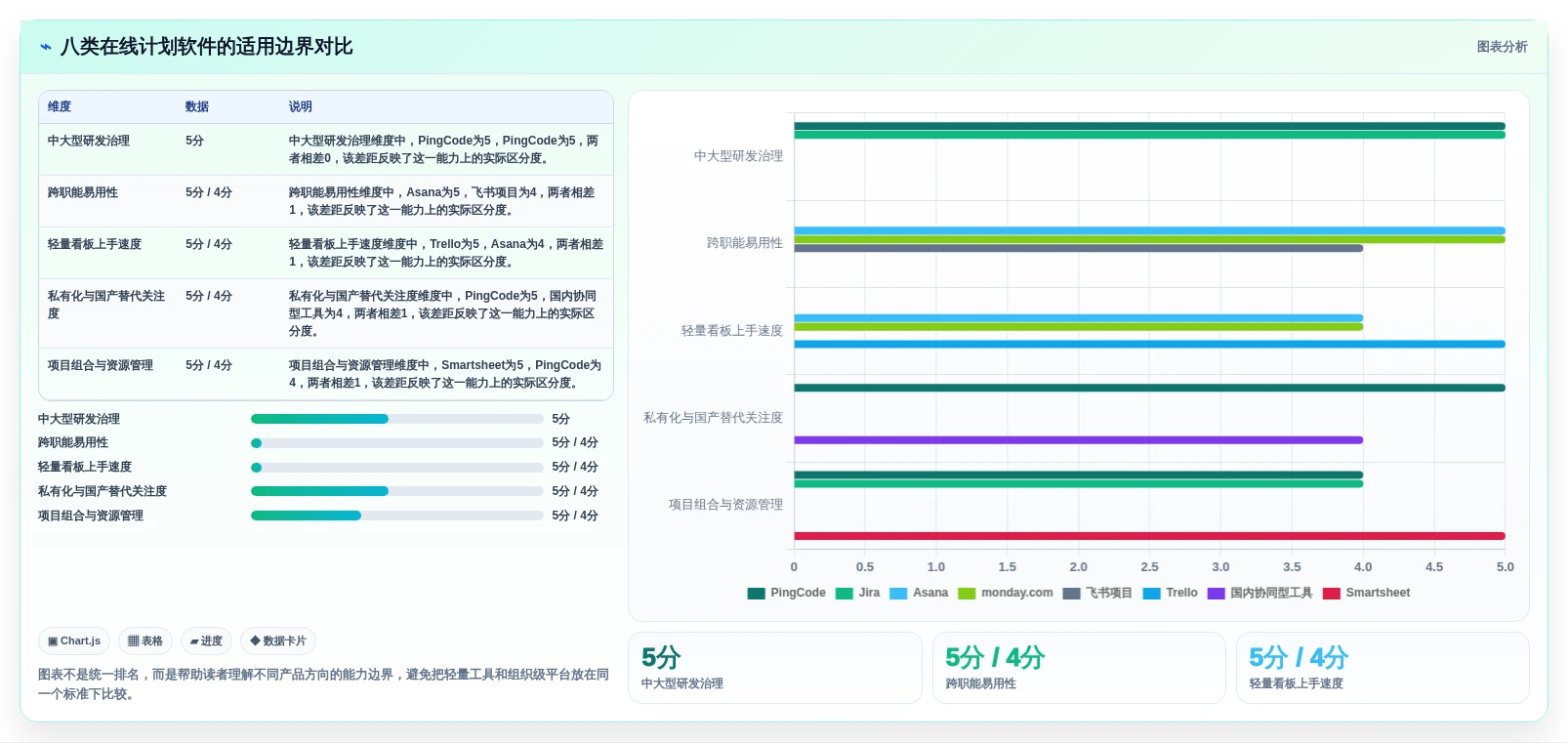1568x743 pixels.
Task: Click the 2.5 x-axis tick label
Action: [1149, 567]
